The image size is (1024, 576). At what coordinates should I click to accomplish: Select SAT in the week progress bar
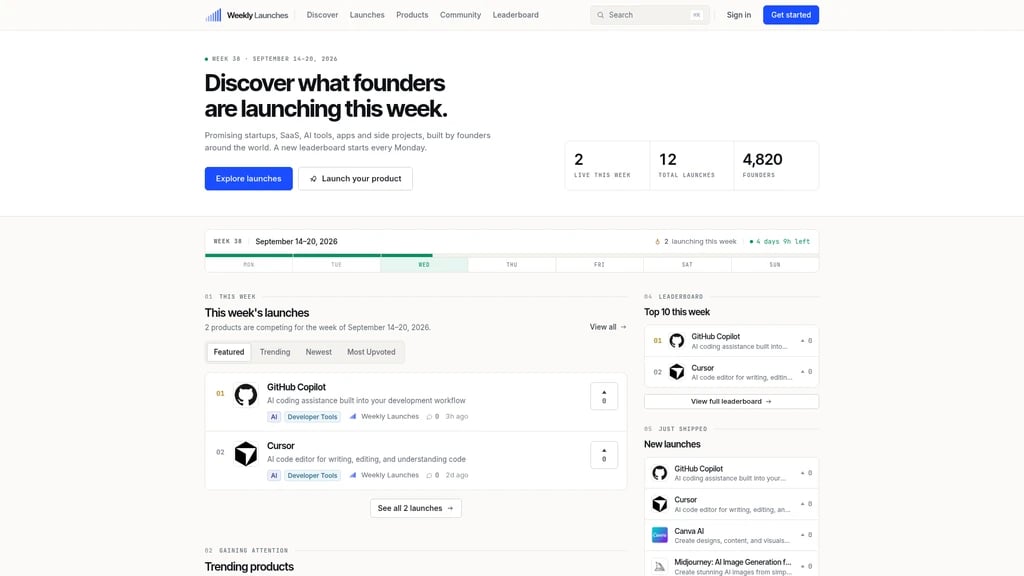tap(687, 264)
